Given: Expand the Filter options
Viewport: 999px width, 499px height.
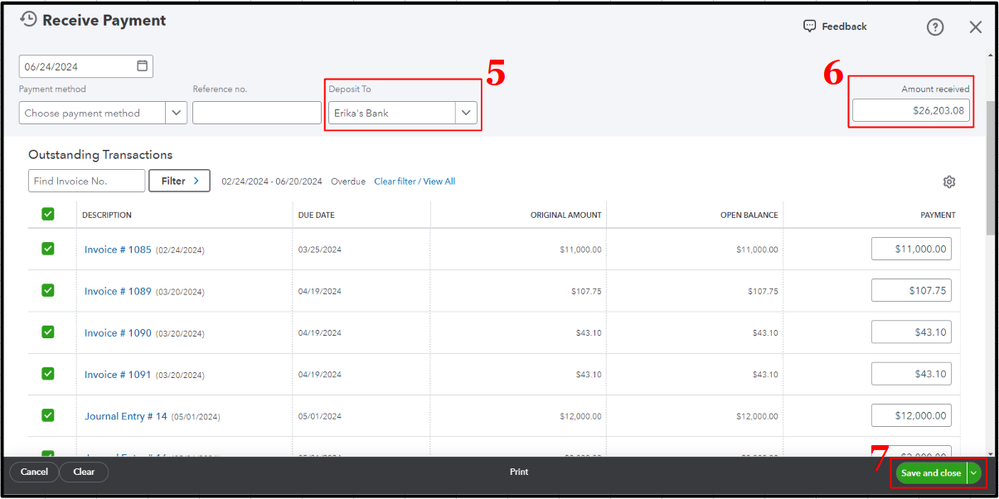Looking at the screenshot, I should coord(180,181).
